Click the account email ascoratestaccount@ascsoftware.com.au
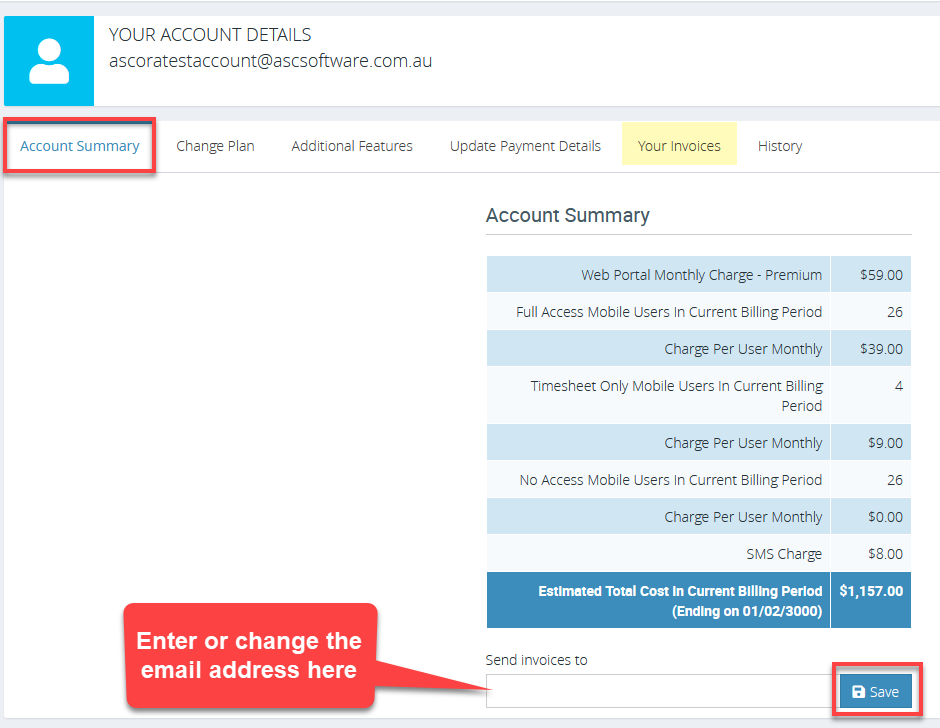The image size is (940, 728). coord(270,61)
